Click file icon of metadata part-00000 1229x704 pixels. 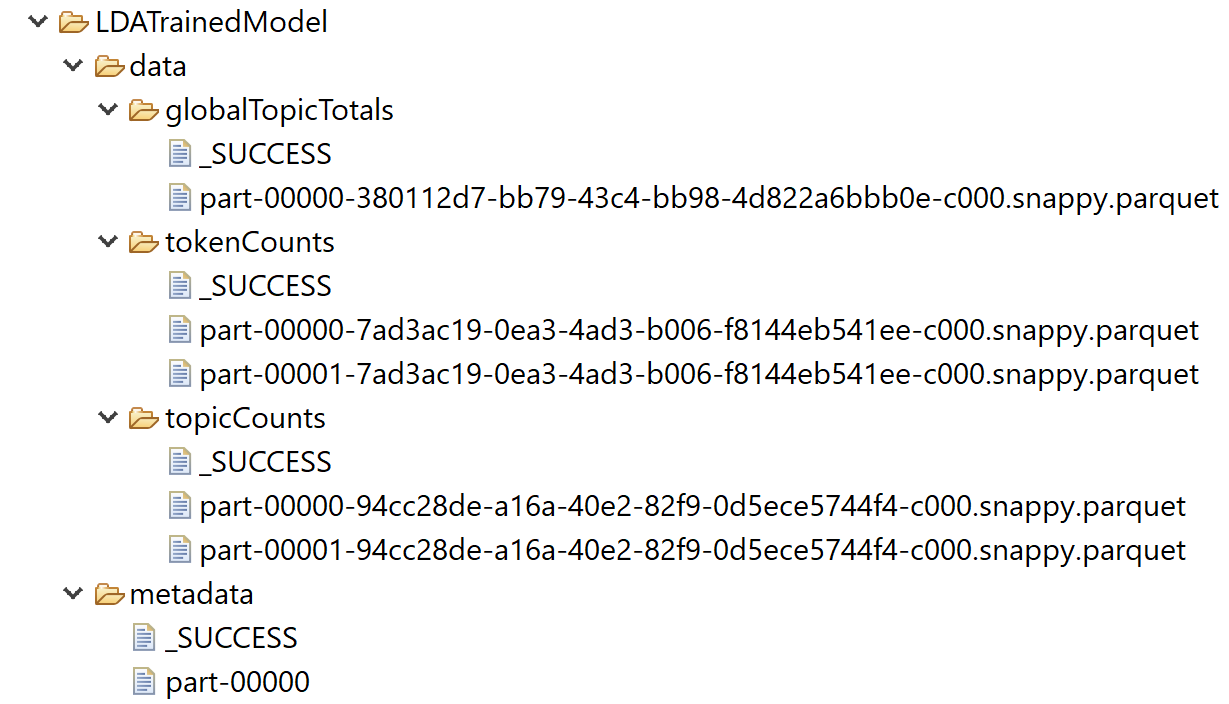(x=145, y=682)
